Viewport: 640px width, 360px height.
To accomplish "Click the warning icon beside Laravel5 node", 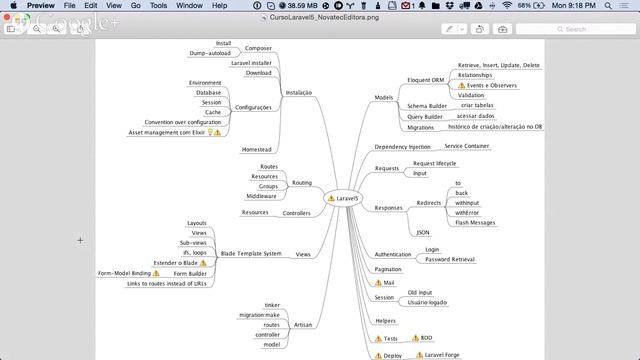I will pyautogui.click(x=331, y=198).
